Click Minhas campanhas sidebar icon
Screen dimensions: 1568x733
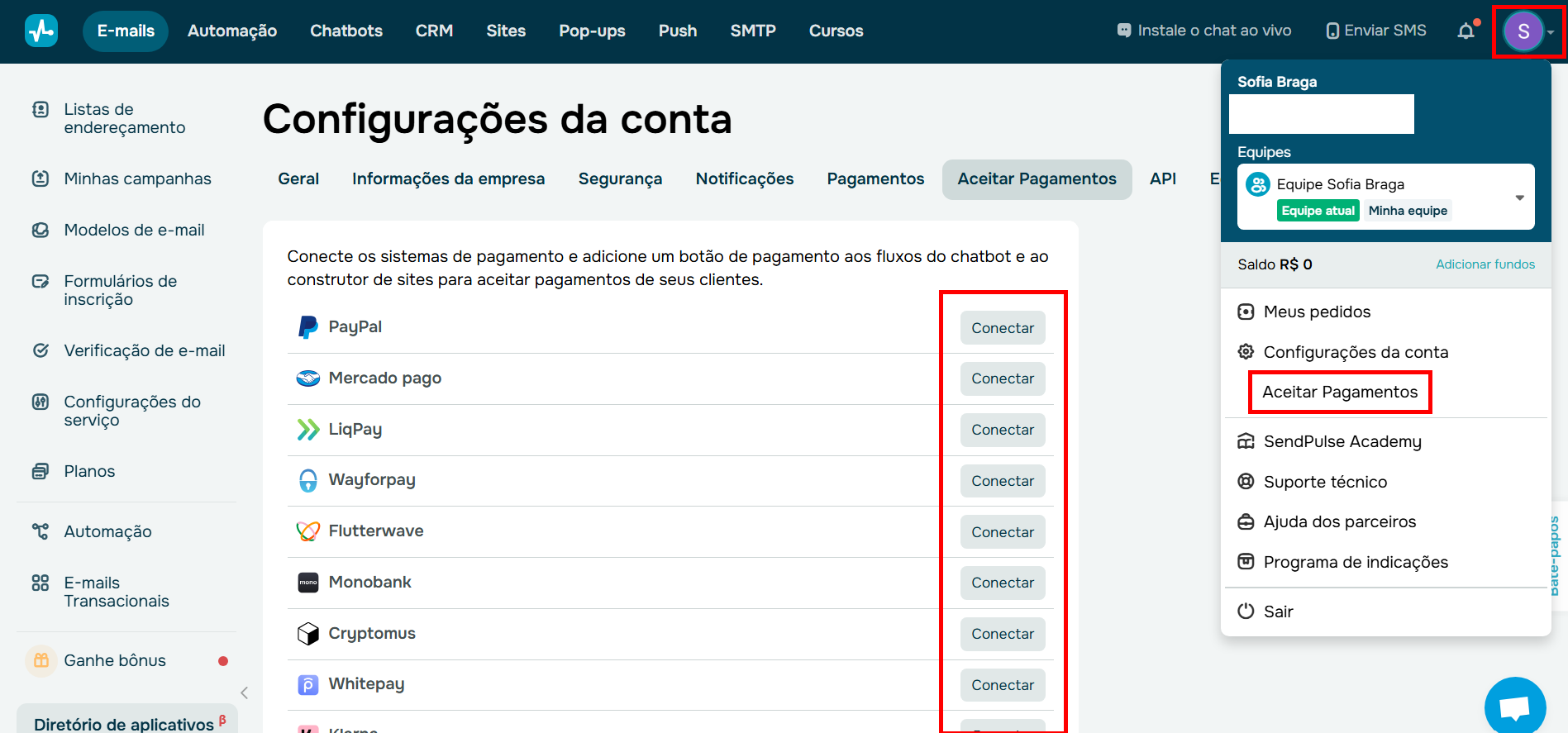pos(41,178)
